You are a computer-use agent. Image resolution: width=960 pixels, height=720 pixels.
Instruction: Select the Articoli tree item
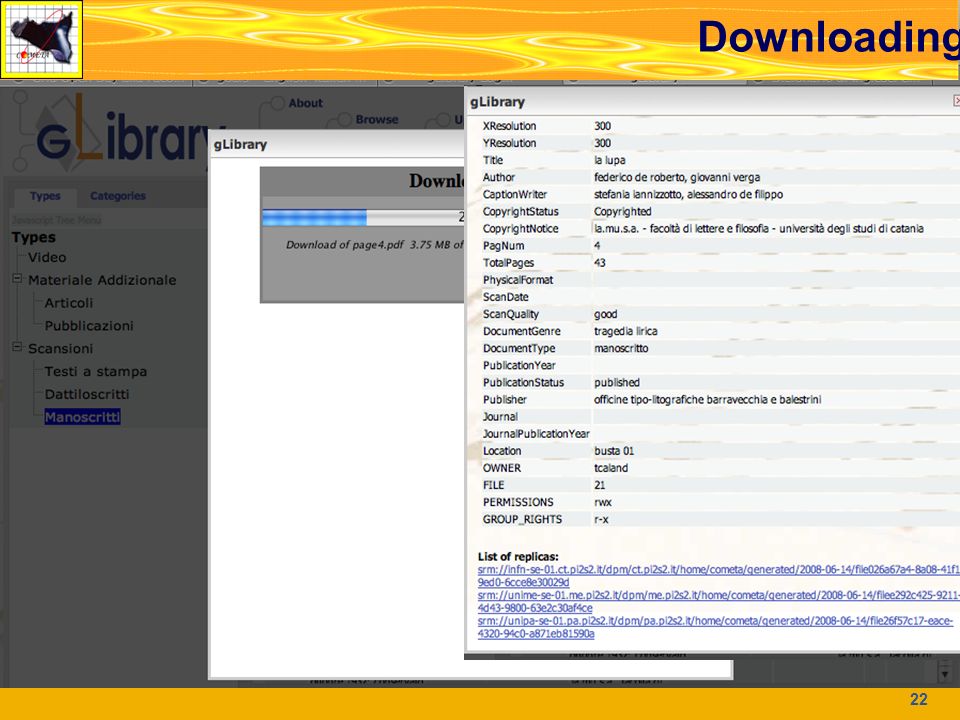point(69,303)
